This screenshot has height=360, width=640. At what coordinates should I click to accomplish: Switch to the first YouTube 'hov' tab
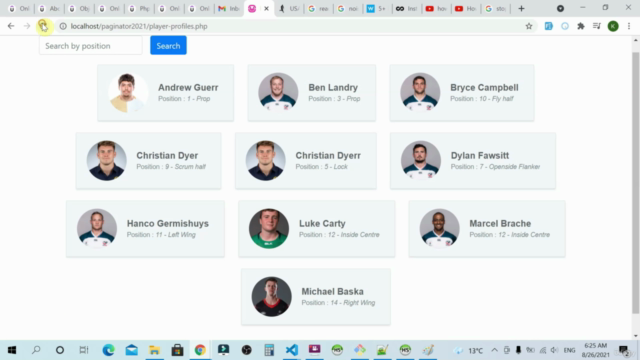click(436, 9)
